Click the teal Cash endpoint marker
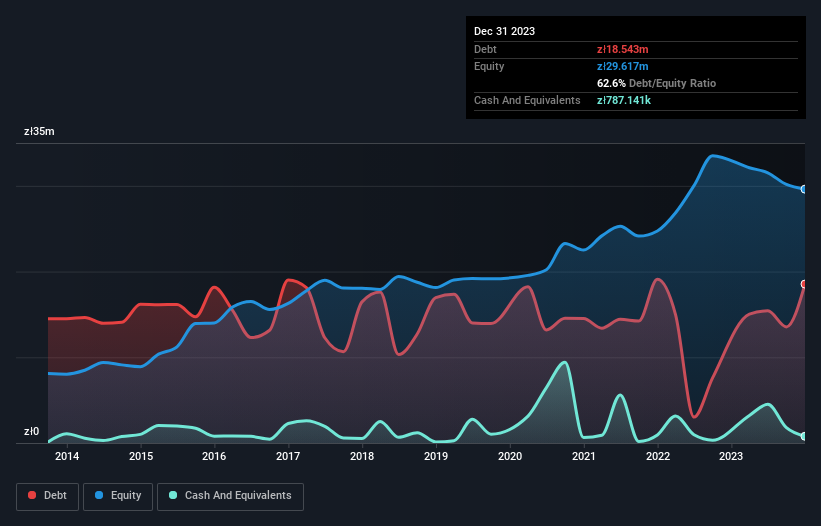The image size is (821, 526). coord(803,436)
